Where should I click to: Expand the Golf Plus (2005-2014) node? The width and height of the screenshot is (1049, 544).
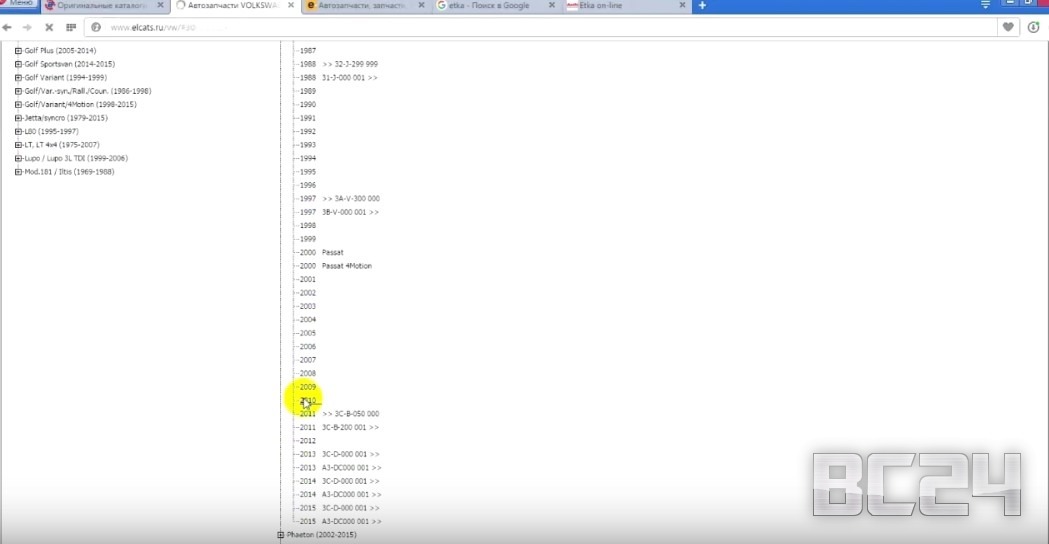click(x=18, y=50)
